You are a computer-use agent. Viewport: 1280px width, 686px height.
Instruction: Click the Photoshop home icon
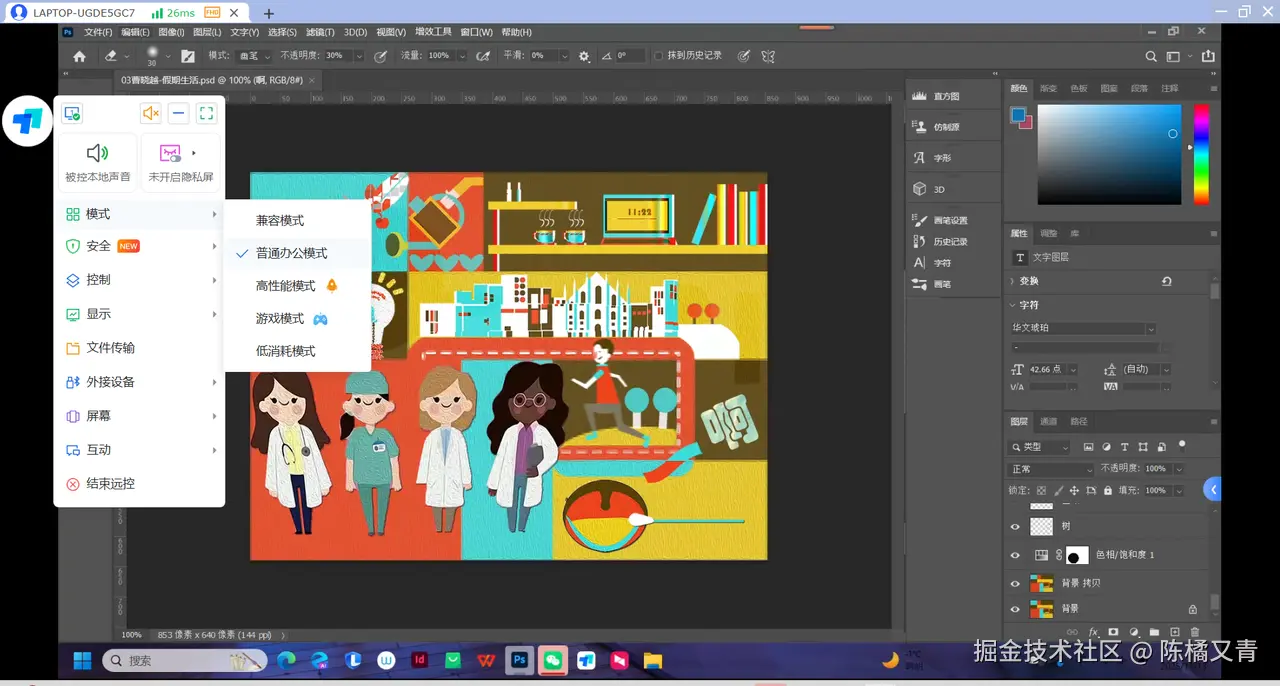[79, 56]
